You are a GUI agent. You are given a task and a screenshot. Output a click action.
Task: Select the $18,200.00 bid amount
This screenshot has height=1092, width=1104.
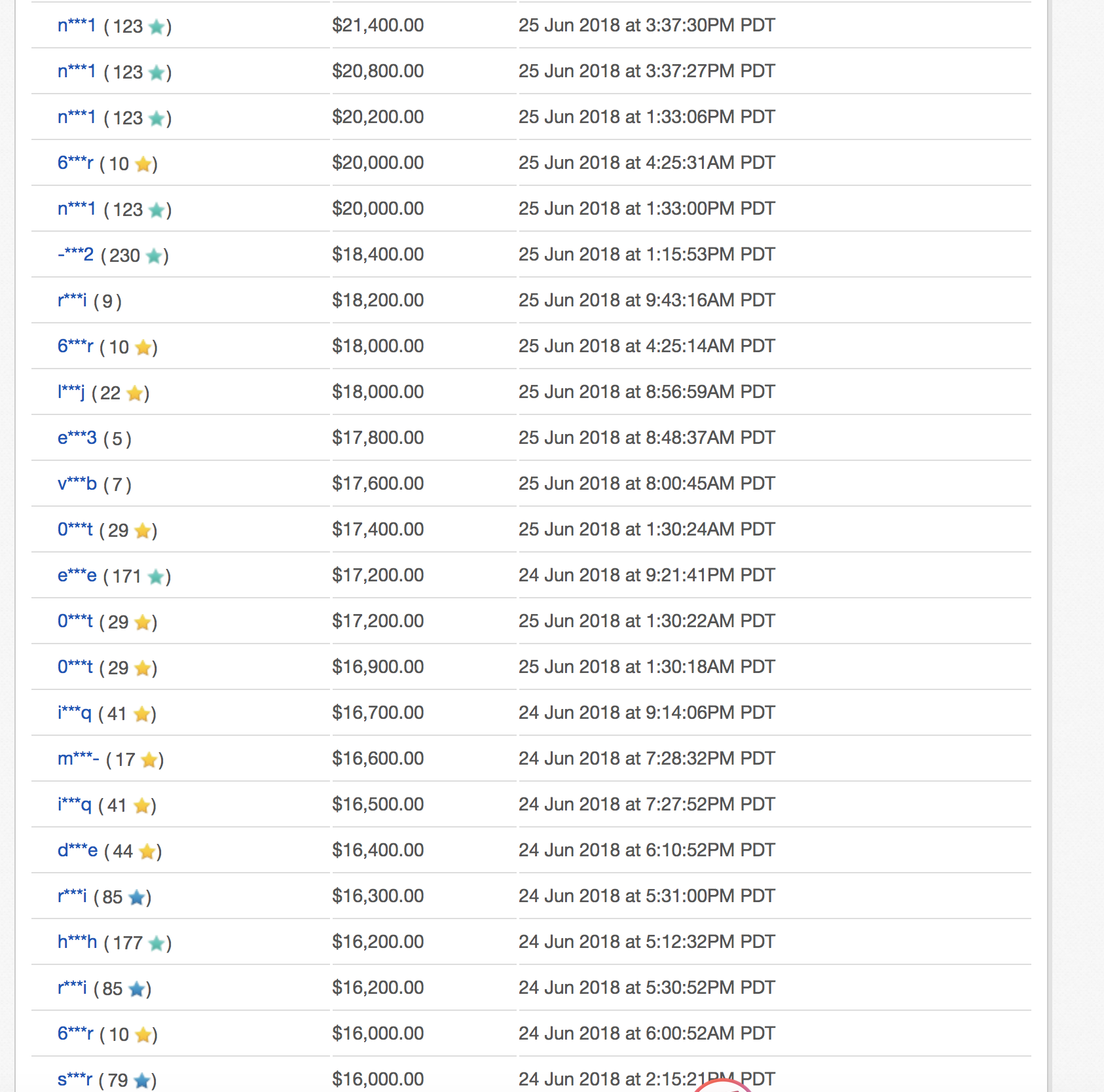pyautogui.click(x=378, y=300)
